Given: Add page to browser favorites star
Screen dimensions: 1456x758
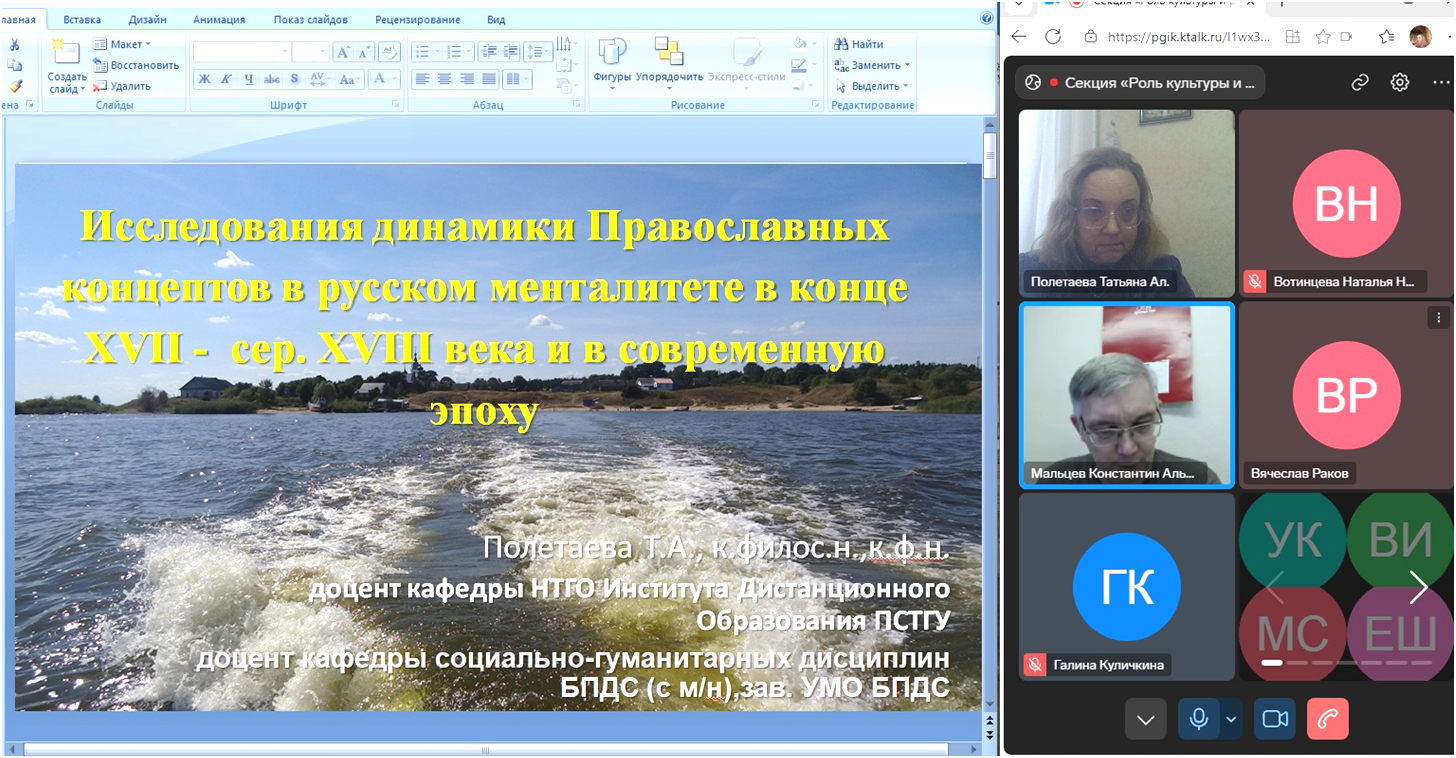Looking at the screenshot, I should point(1323,37).
